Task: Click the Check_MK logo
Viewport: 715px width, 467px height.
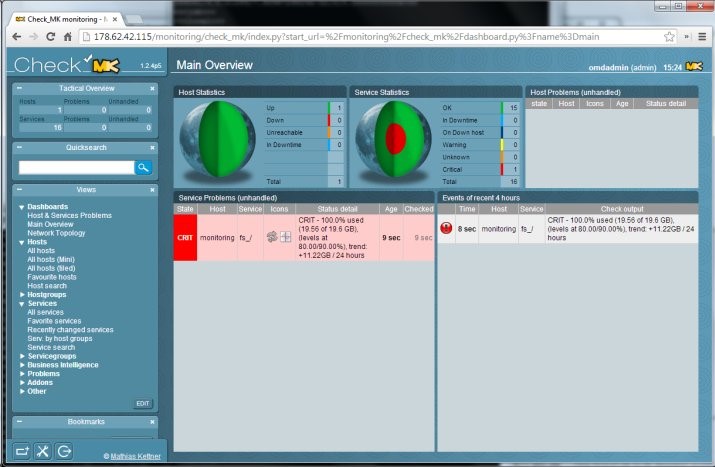Action: pos(66,66)
